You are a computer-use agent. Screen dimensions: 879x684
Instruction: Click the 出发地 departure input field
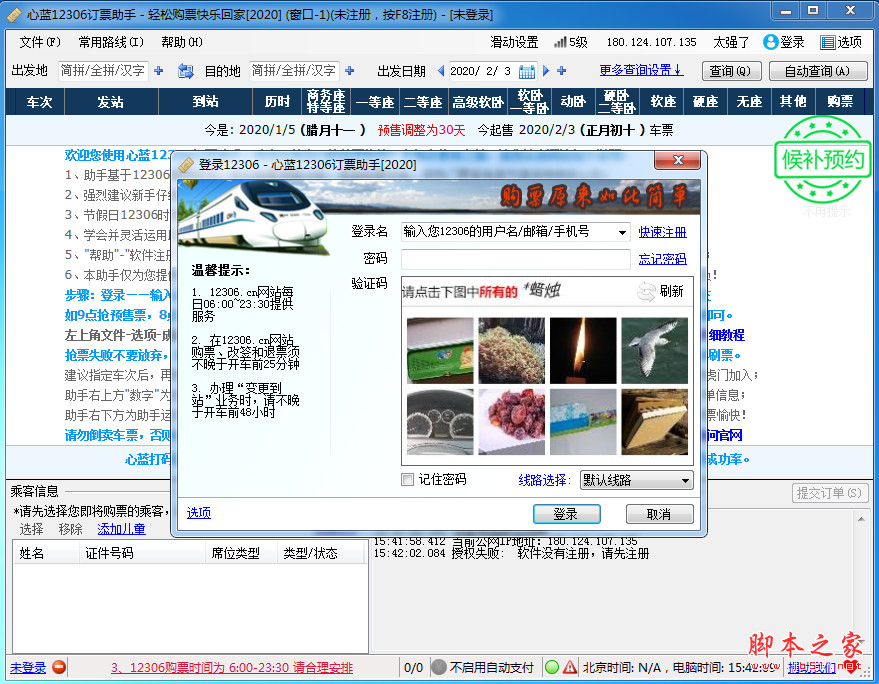pos(103,71)
